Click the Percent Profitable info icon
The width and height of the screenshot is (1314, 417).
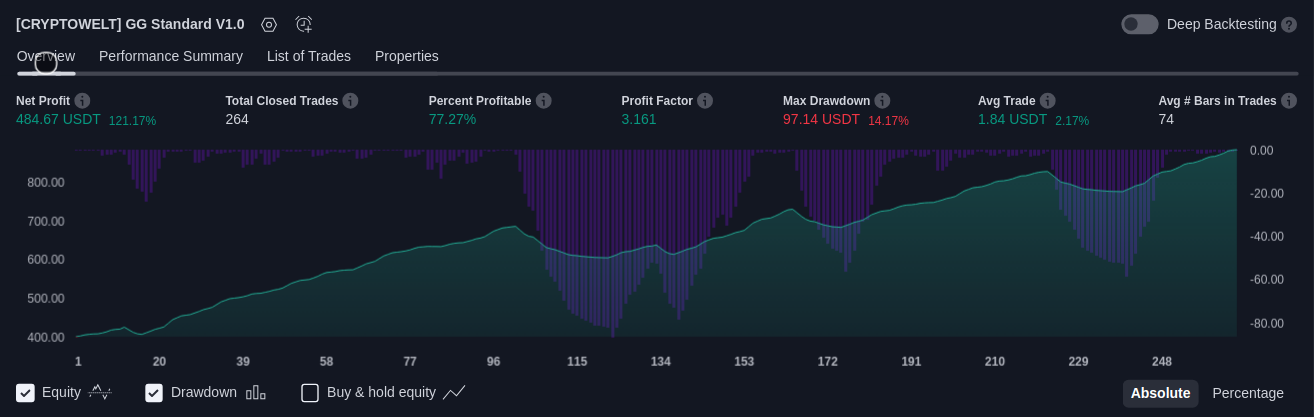pos(543,101)
